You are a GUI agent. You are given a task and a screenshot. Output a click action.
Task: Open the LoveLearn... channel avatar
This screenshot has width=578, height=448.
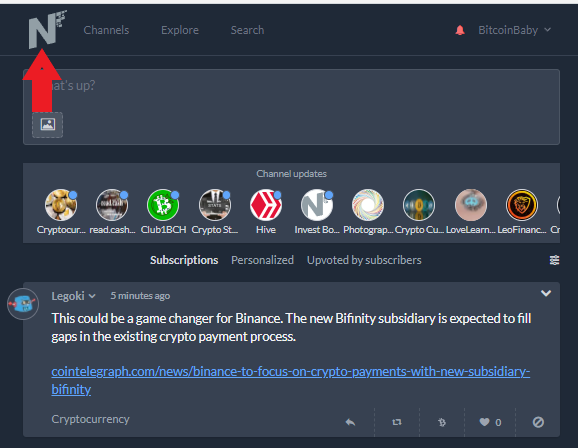click(x=471, y=205)
